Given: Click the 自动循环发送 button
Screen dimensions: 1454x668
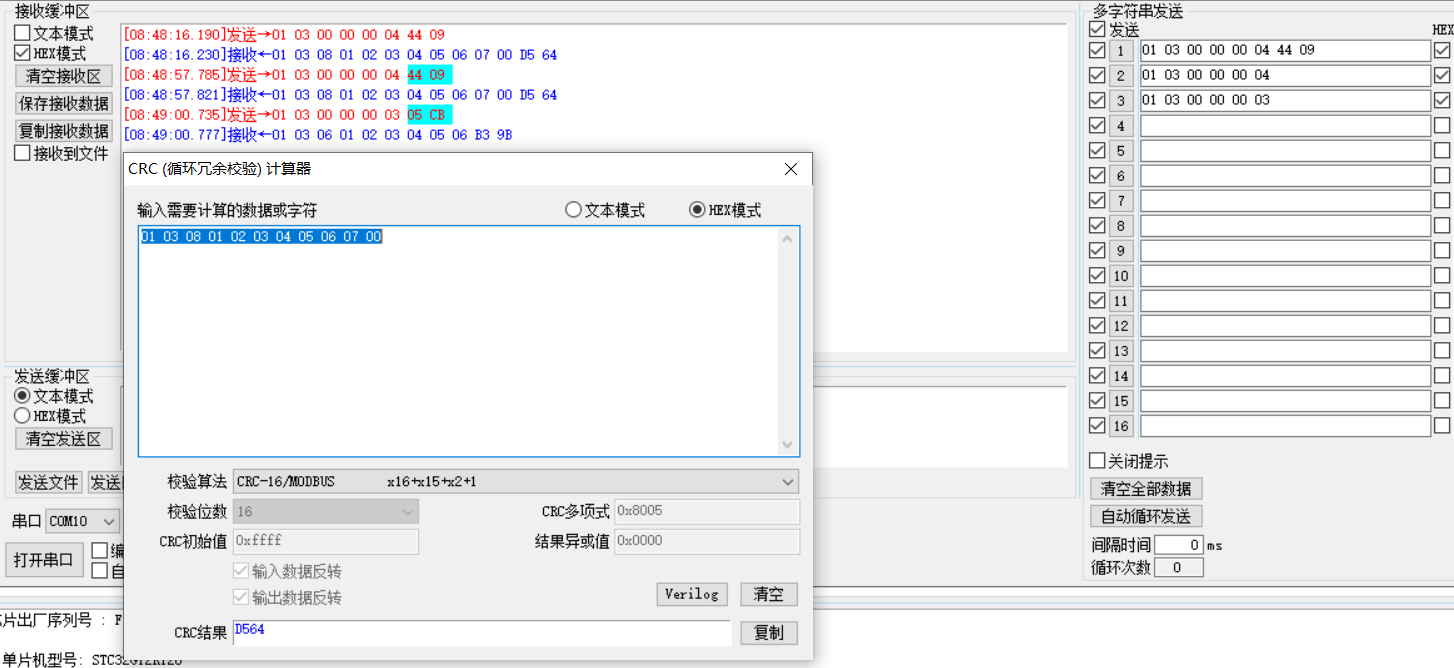Looking at the screenshot, I should (1146, 516).
